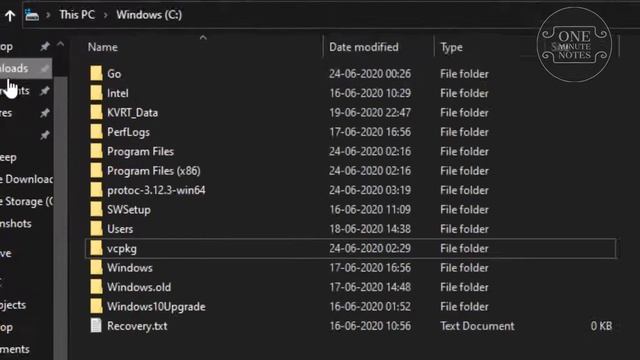Select the SWSetup folder name
The width and height of the screenshot is (640, 360).
point(129,210)
